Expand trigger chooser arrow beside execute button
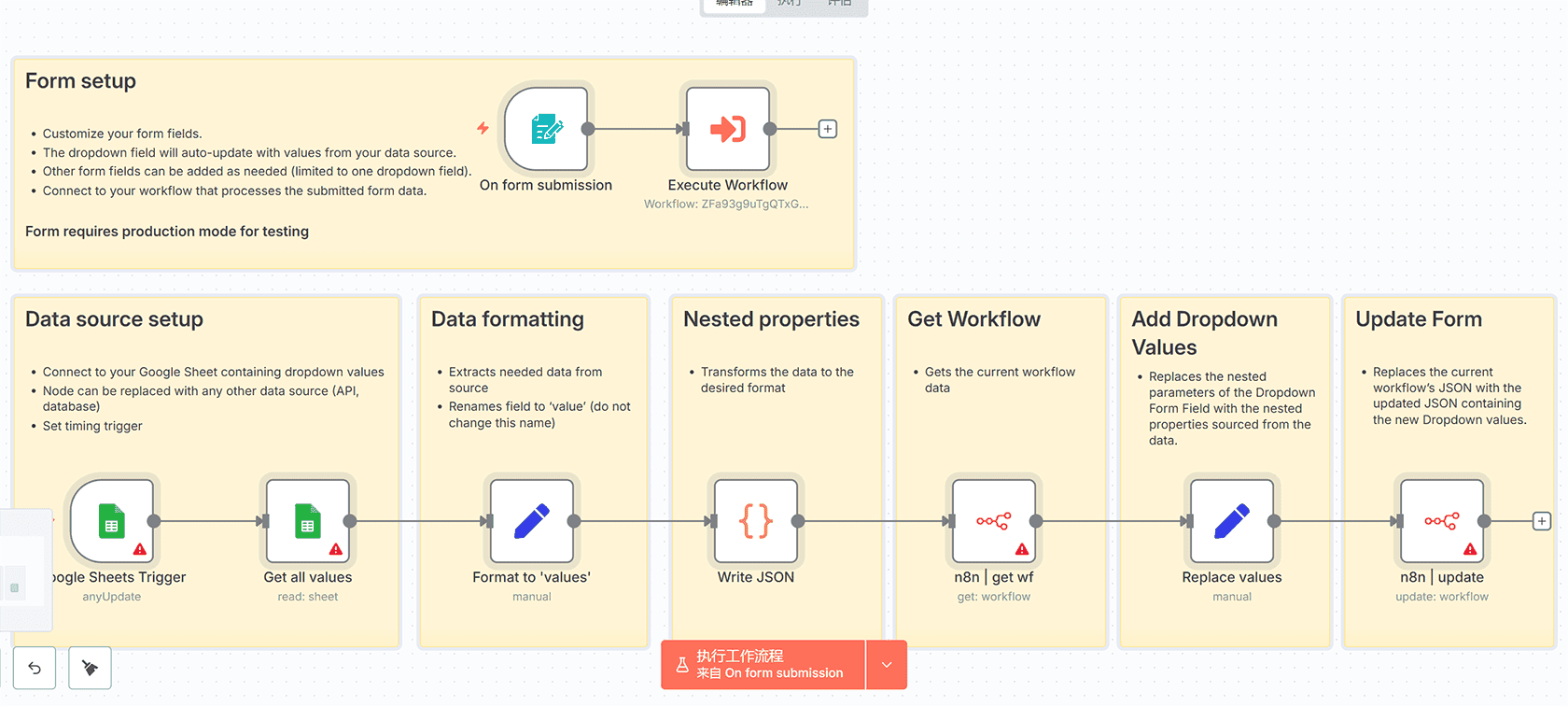 pyautogui.click(x=887, y=664)
